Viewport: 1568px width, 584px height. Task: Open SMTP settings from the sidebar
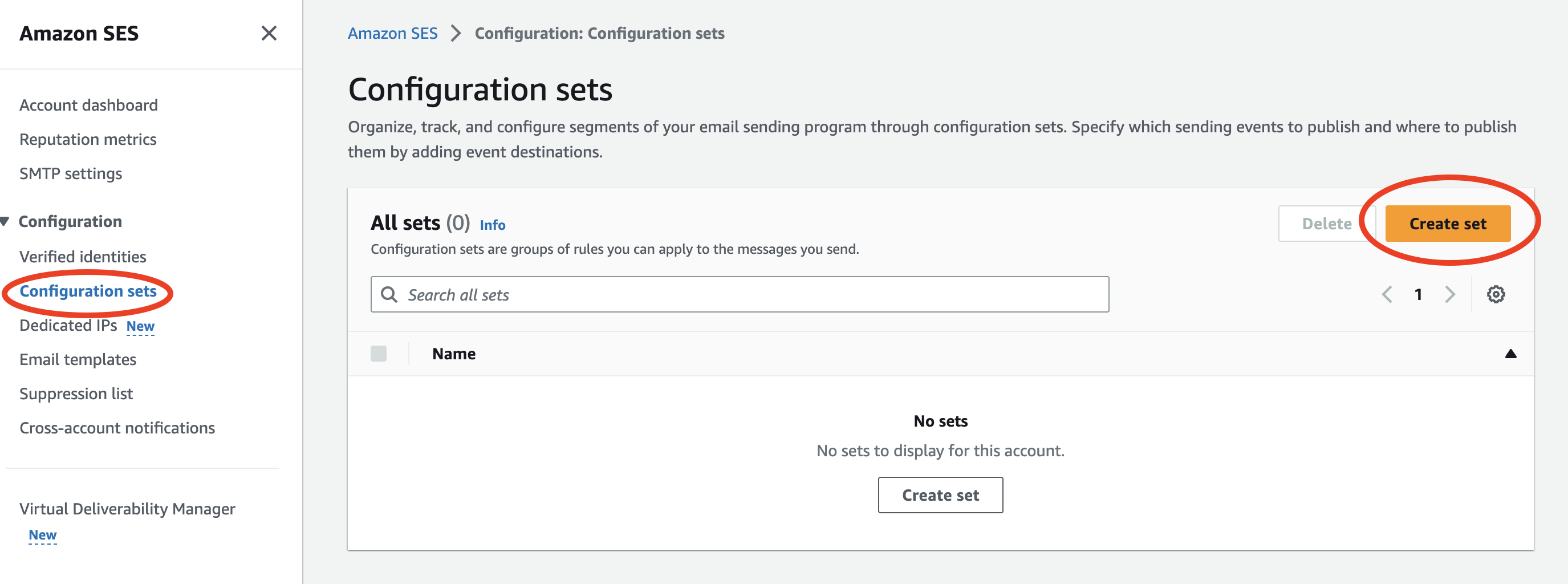pos(71,173)
